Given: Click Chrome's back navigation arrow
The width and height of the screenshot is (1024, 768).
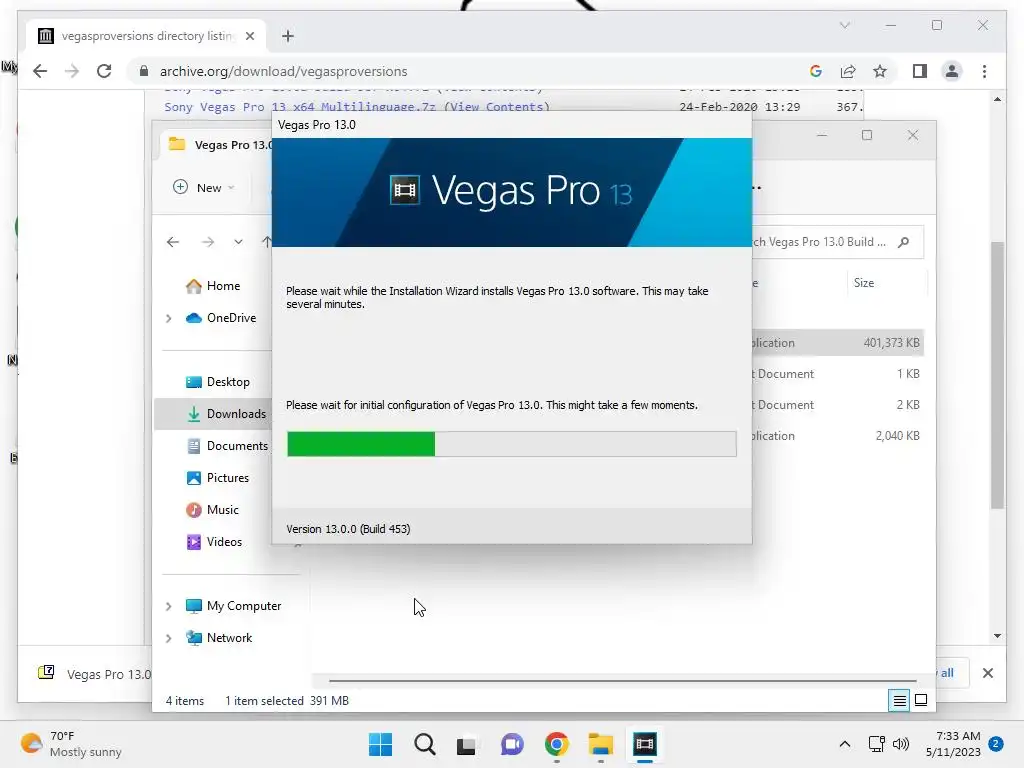Looking at the screenshot, I should coord(40,71).
